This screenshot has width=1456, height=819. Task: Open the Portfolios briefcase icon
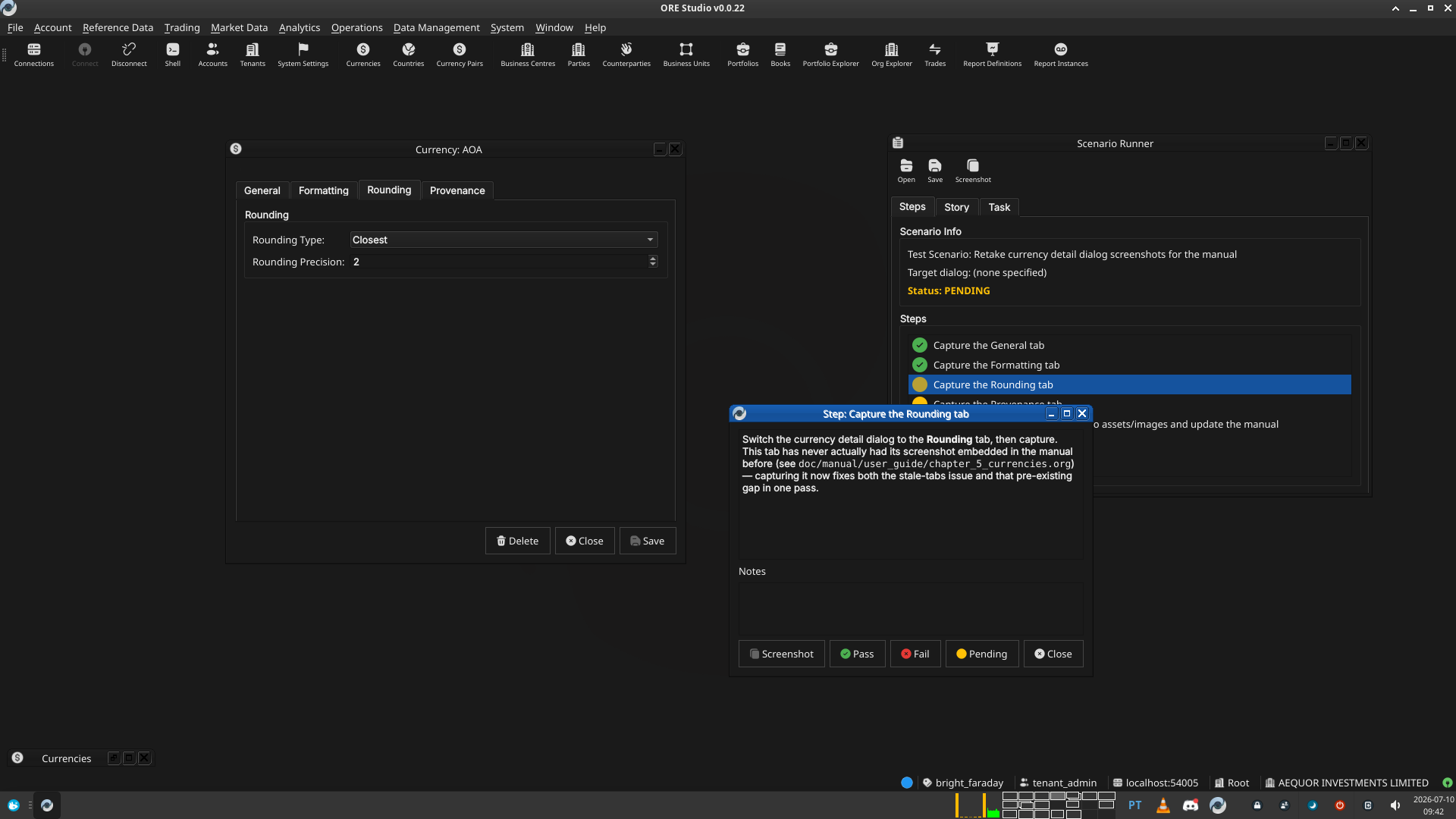(x=743, y=55)
